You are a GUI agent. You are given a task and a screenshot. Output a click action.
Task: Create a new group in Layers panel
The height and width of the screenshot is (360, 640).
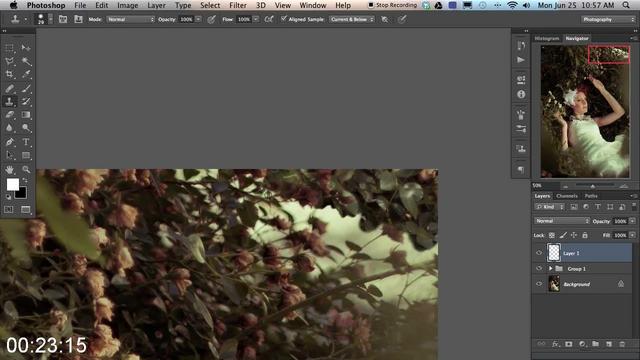[x=596, y=344]
